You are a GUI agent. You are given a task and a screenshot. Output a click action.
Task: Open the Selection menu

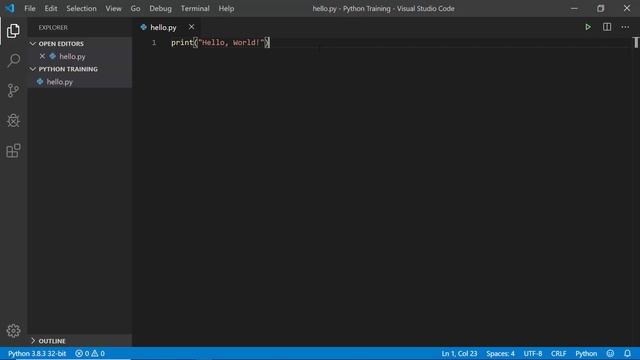[82, 8]
